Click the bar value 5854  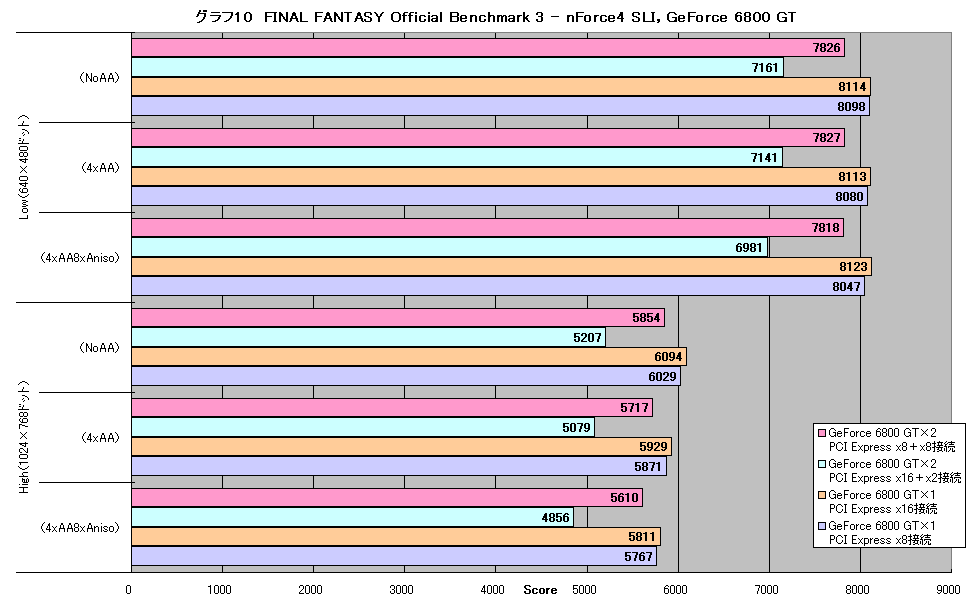[646, 318]
